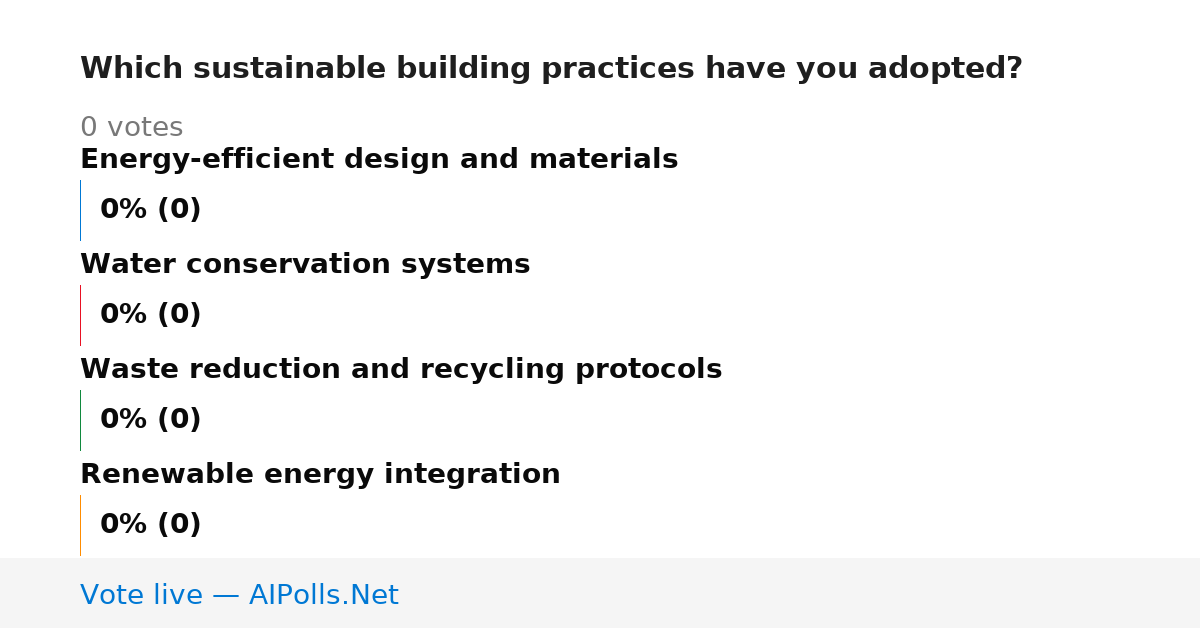Click the blue bar under Energy-efficient design
1200x628 pixels.
tap(81, 210)
